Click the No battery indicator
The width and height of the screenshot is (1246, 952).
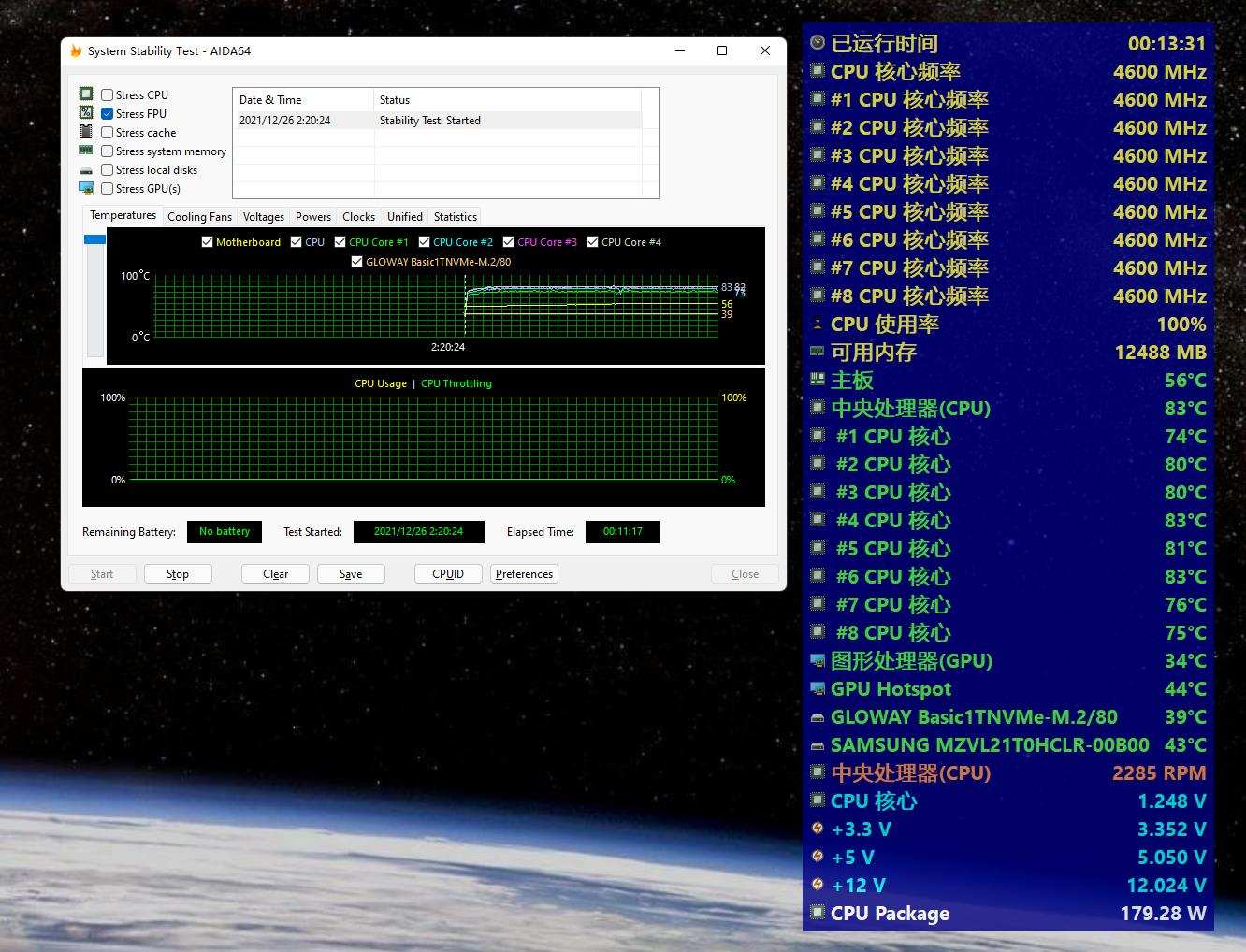[225, 532]
